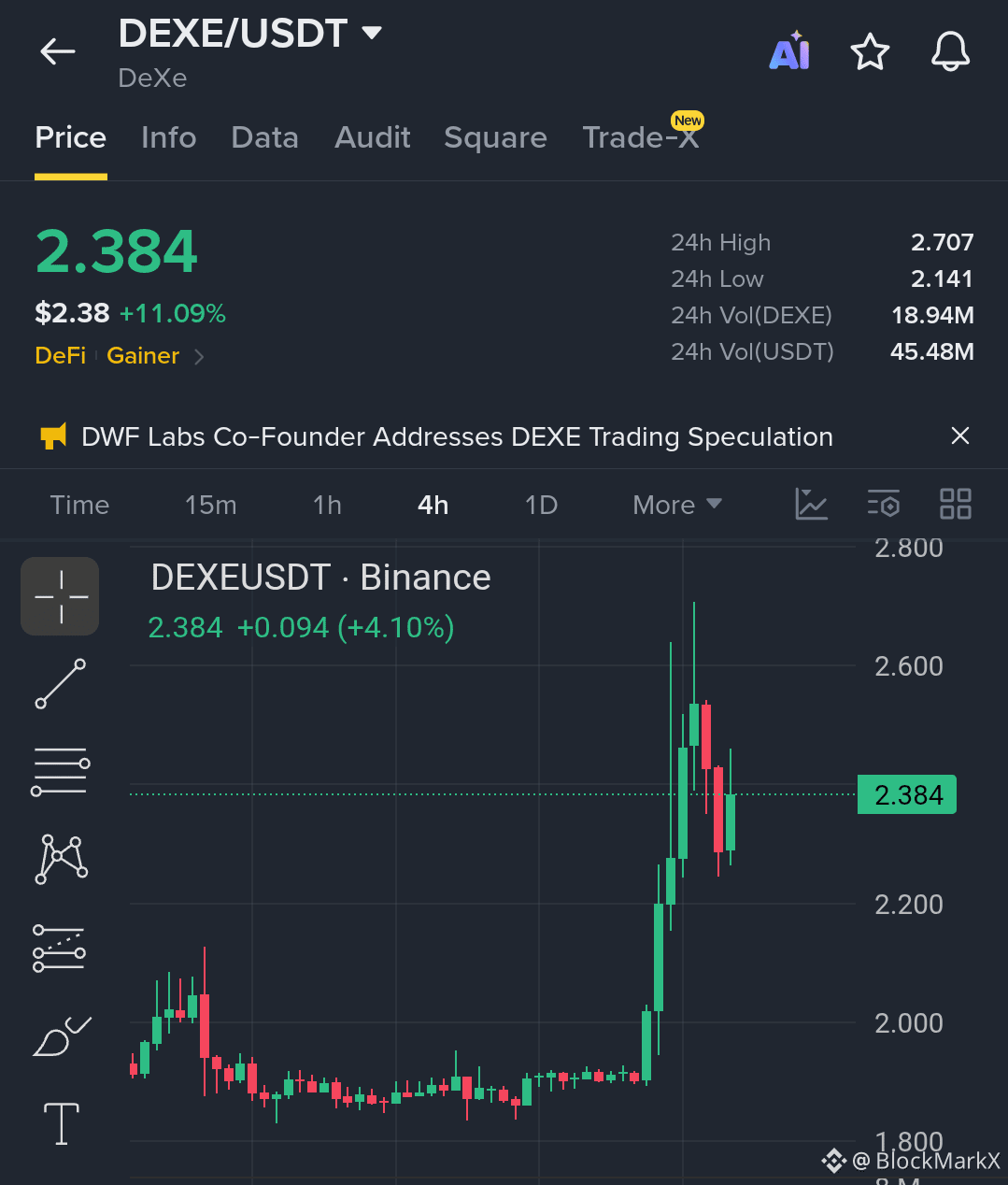Expand the More intervals dropdown
This screenshot has height=1185, width=1008.
pos(677,506)
